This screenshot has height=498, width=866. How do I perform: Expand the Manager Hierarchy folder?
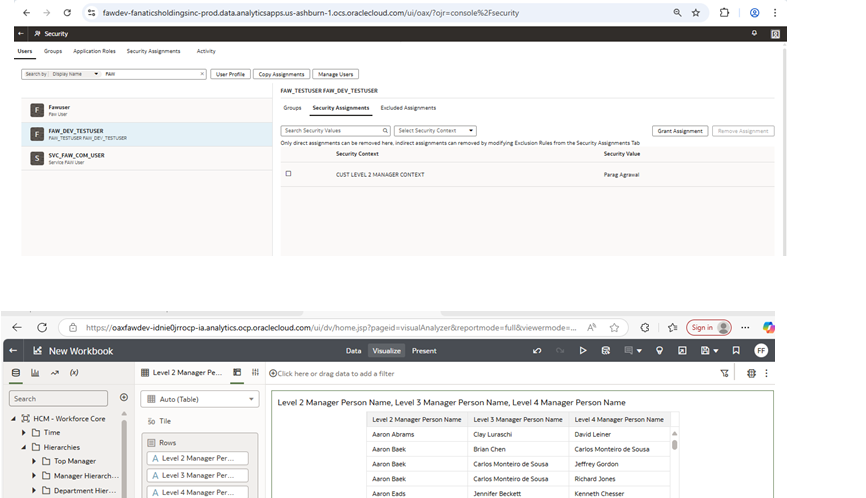tap(34, 475)
